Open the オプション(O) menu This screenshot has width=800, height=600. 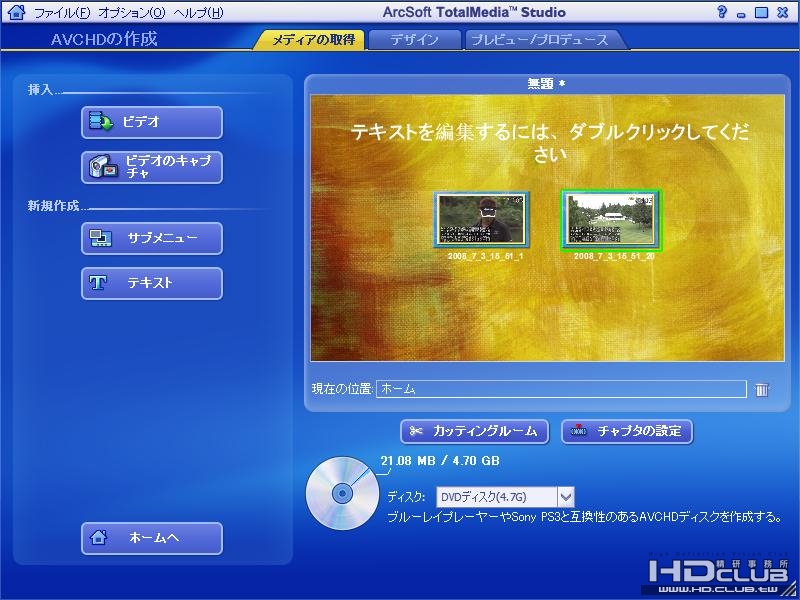click(x=132, y=13)
